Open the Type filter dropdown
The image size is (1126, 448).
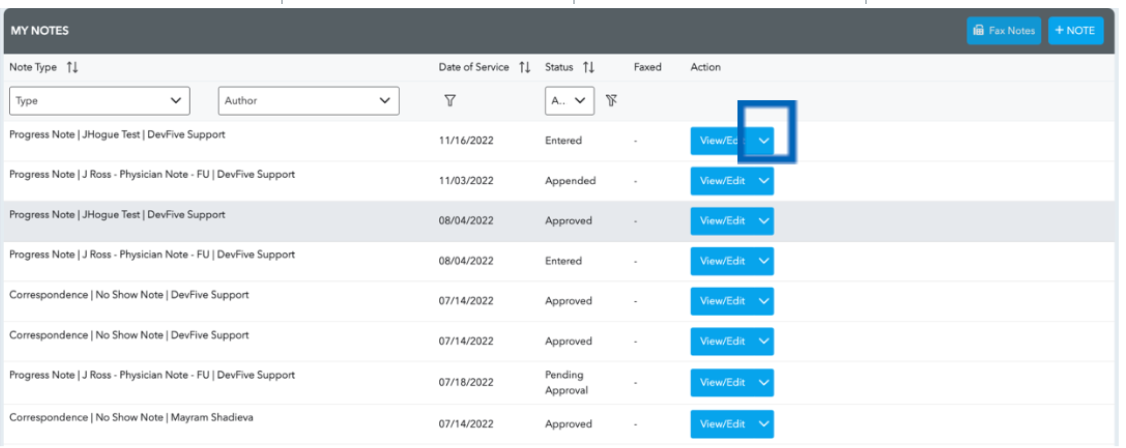click(x=100, y=101)
